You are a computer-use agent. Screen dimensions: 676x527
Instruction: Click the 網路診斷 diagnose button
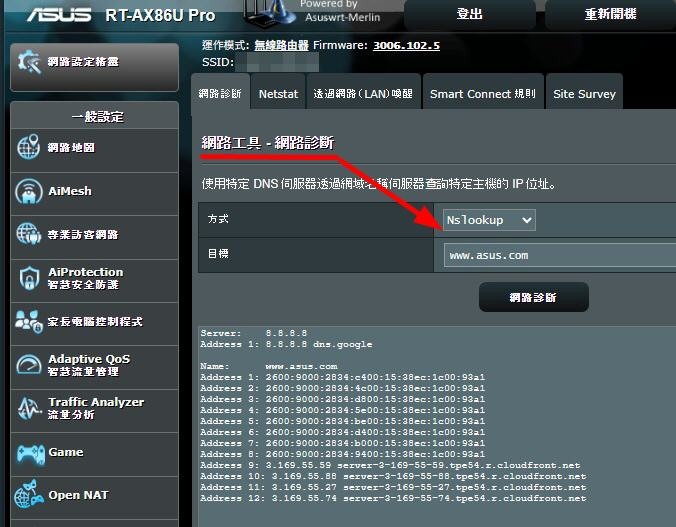click(533, 297)
